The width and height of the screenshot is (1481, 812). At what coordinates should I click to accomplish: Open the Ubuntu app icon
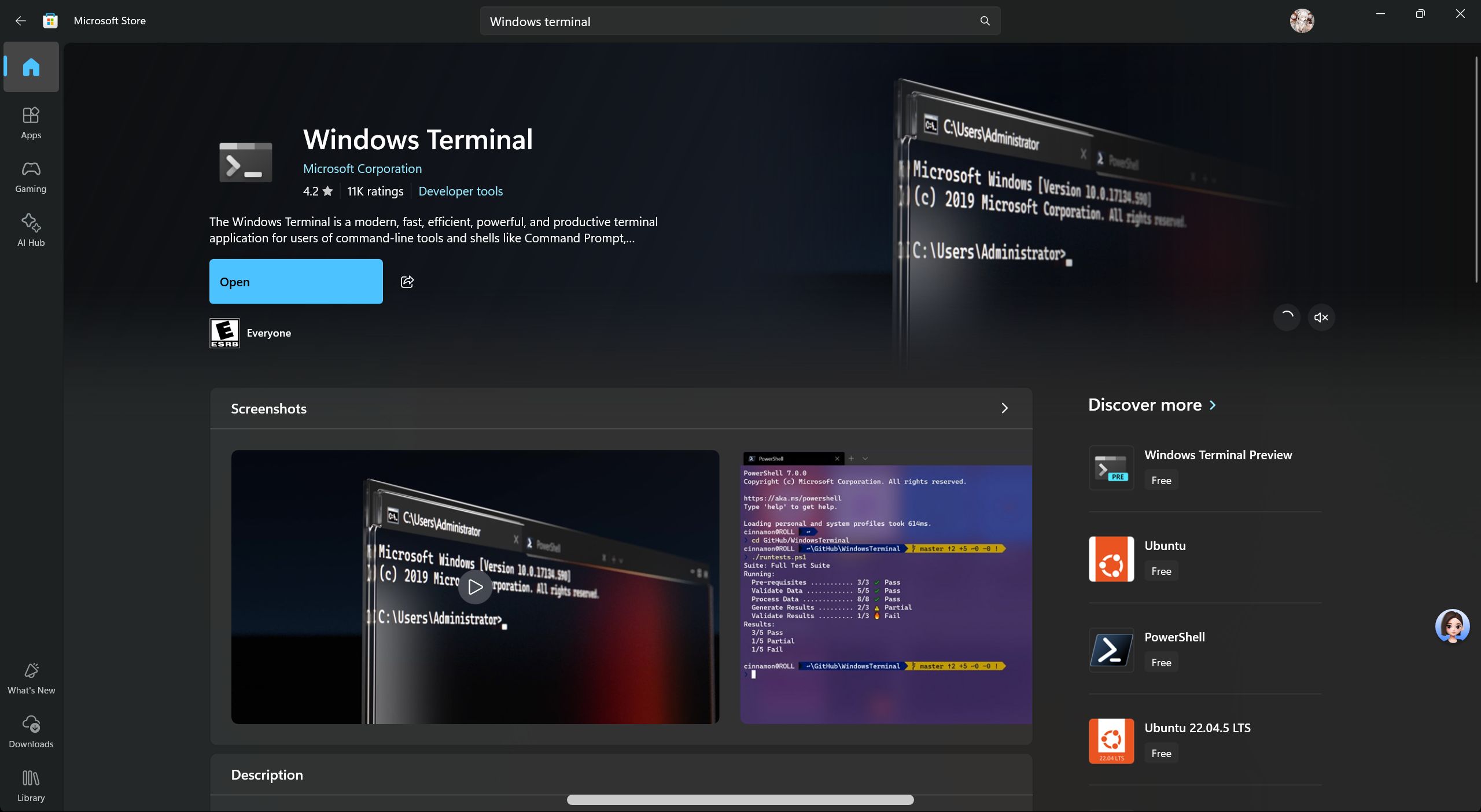(x=1111, y=559)
